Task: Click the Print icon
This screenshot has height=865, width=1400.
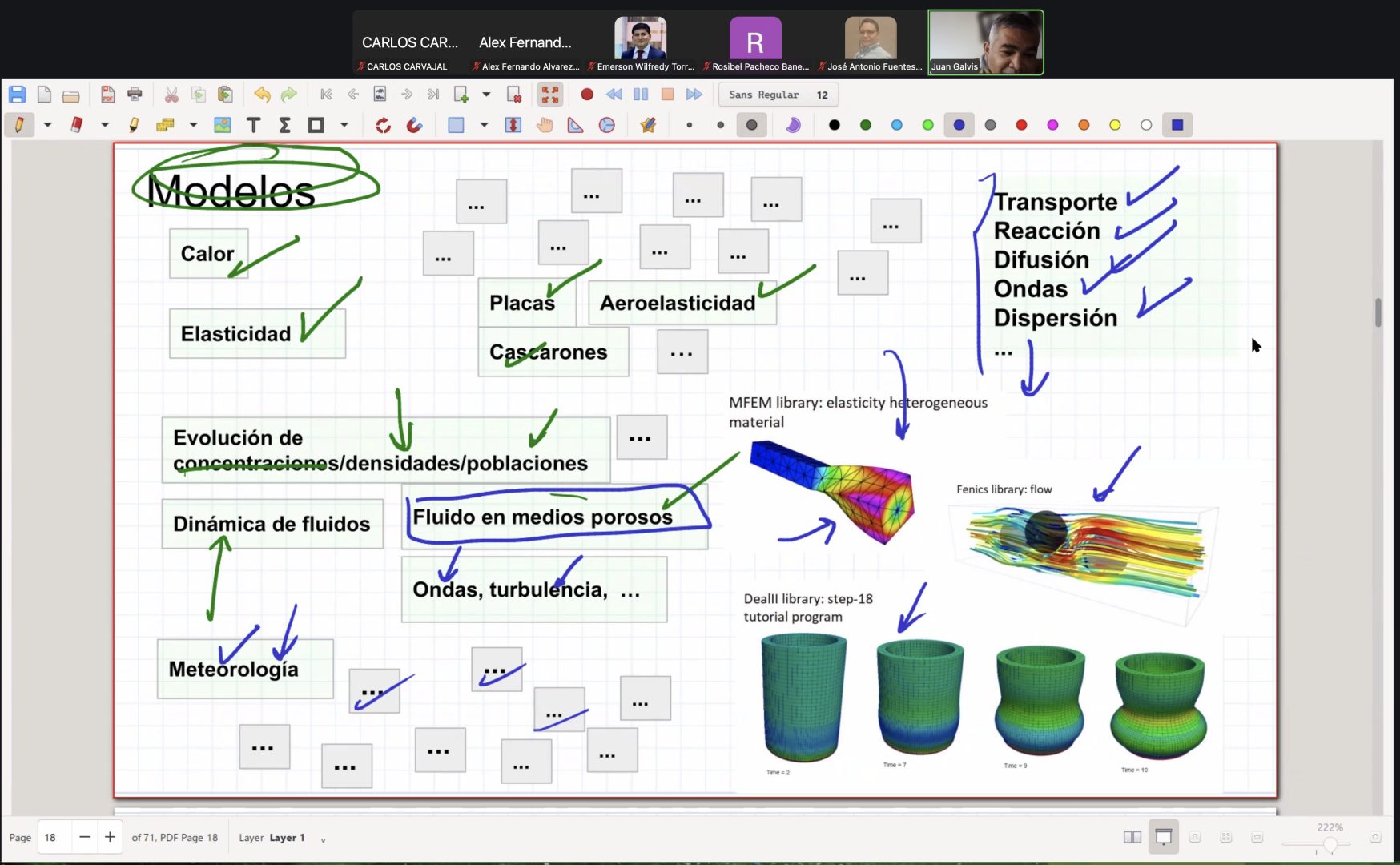Action: (x=135, y=95)
